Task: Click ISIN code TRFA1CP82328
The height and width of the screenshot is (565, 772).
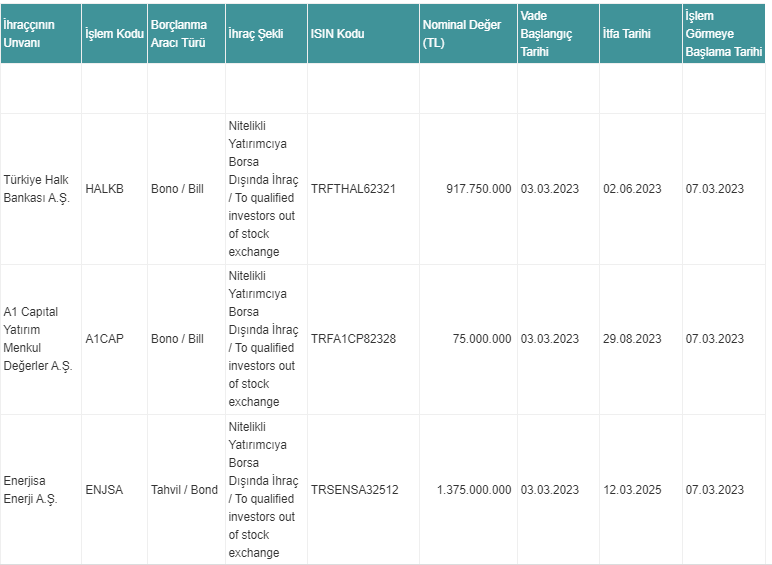Action: tap(353, 339)
